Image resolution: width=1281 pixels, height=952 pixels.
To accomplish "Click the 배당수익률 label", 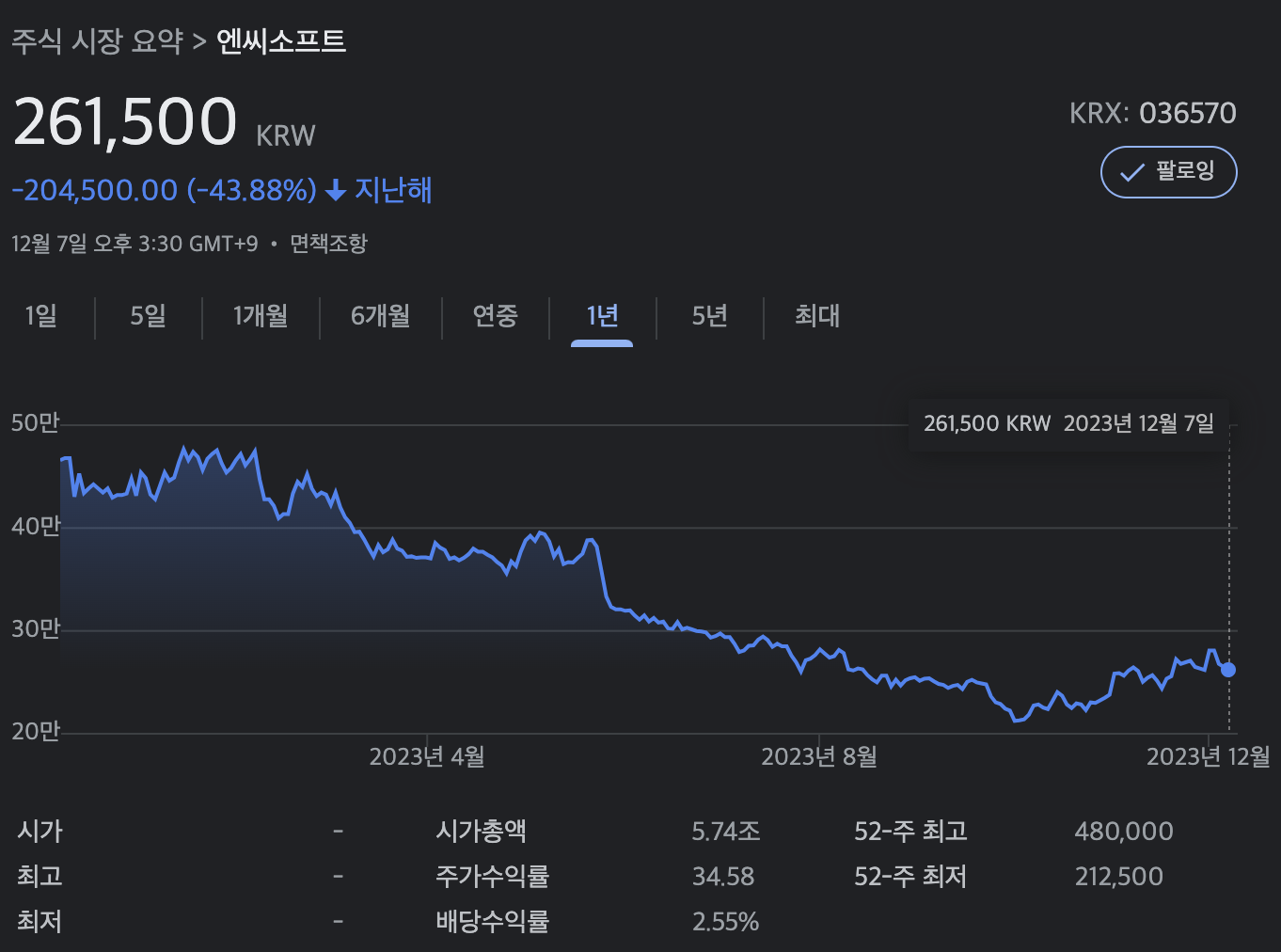I will tap(492, 922).
